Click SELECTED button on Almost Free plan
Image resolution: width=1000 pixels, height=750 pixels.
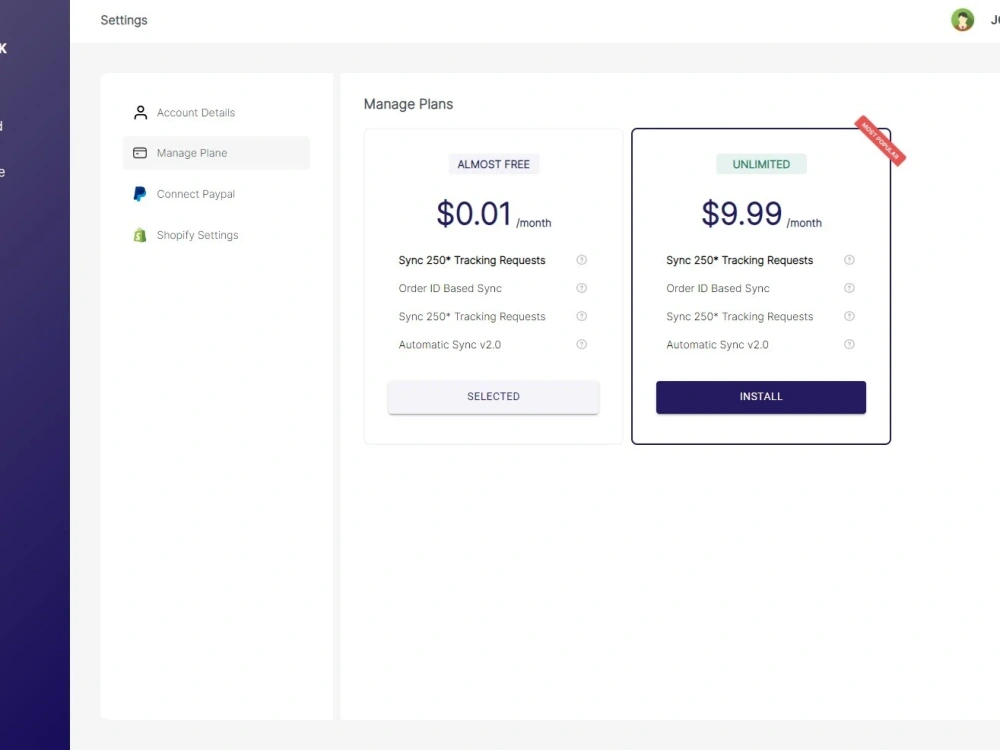click(493, 397)
